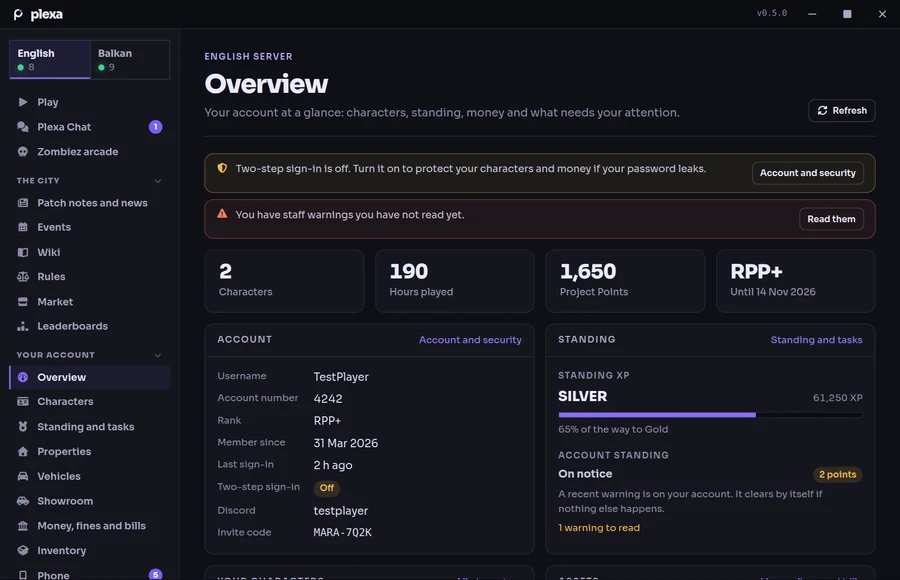Screen dimensions: 900x580
Task: Switch to the Balkan server tab
Action: [x=130, y=60]
